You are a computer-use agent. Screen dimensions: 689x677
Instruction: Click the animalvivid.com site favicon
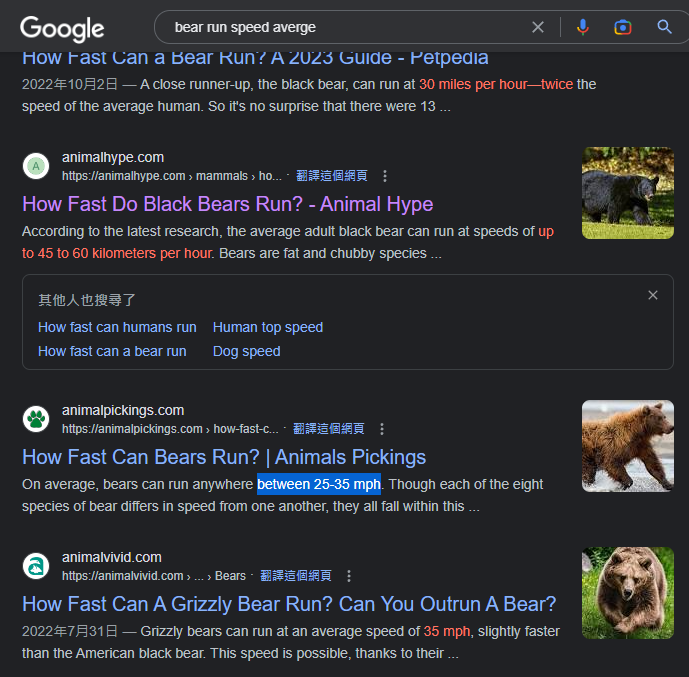tap(36, 566)
